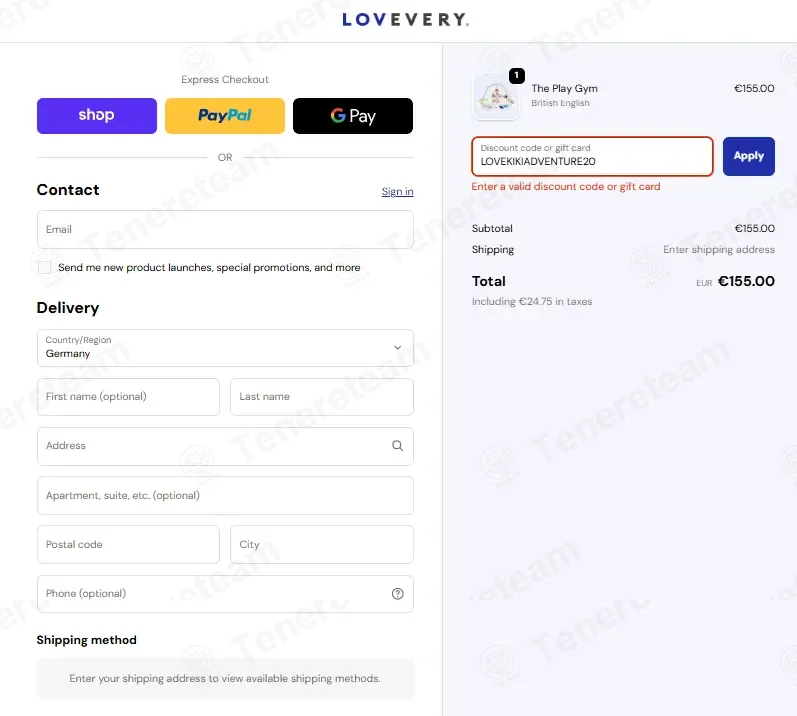Pay with Shop Pay button
This screenshot has width=797, height=716.
click(x=97, y=116)
